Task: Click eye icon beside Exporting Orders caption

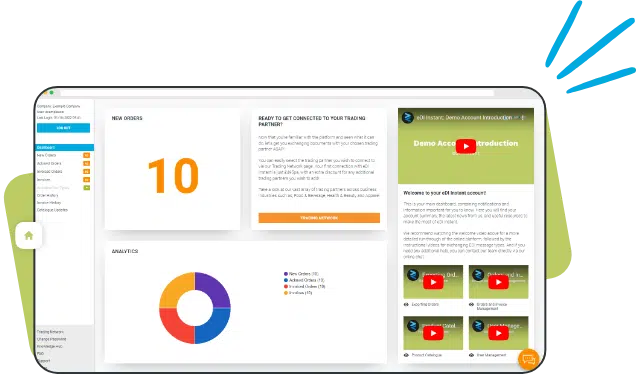Action: point(406,304)
